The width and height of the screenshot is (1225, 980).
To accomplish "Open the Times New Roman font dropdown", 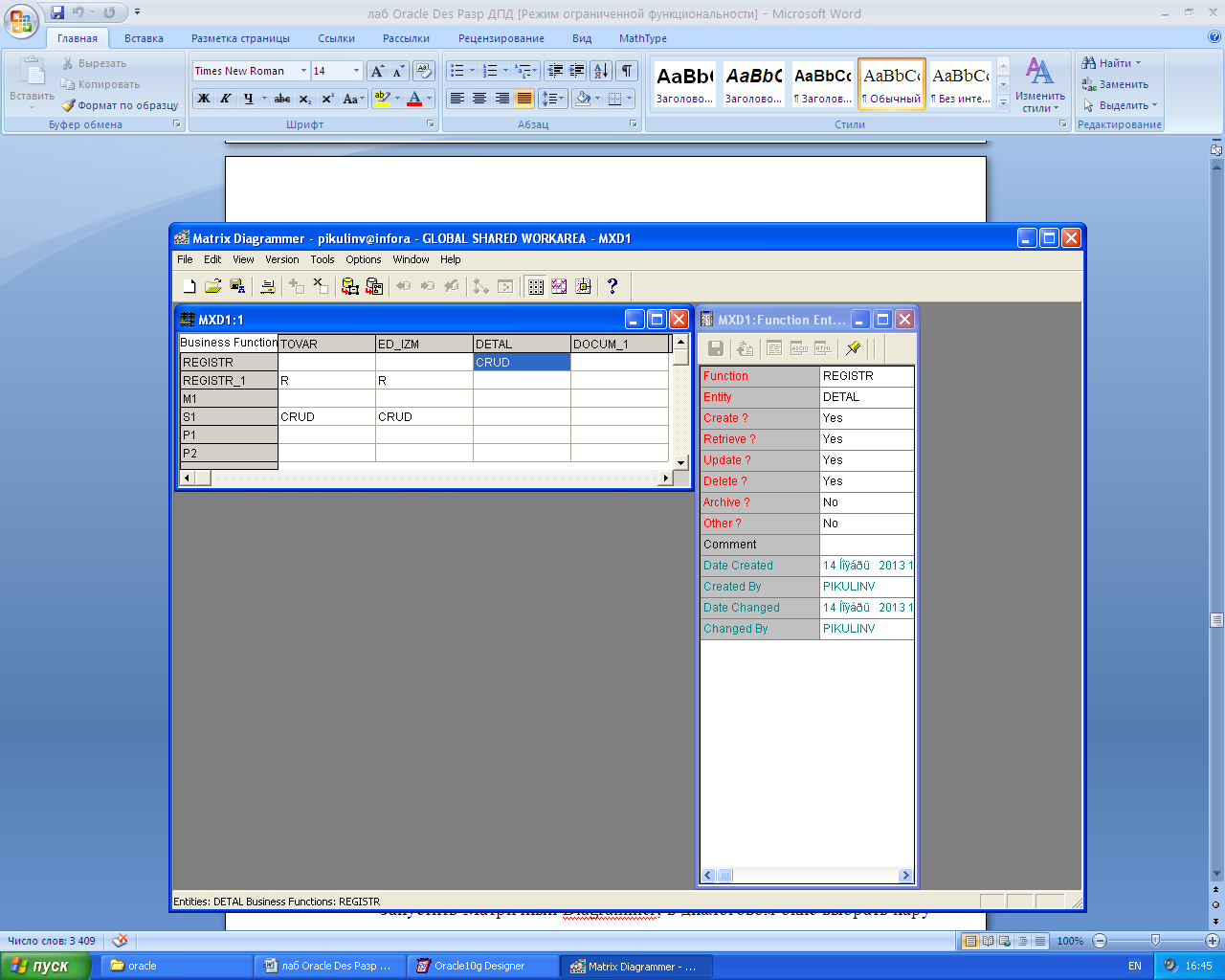I will [x=303, y=71].
